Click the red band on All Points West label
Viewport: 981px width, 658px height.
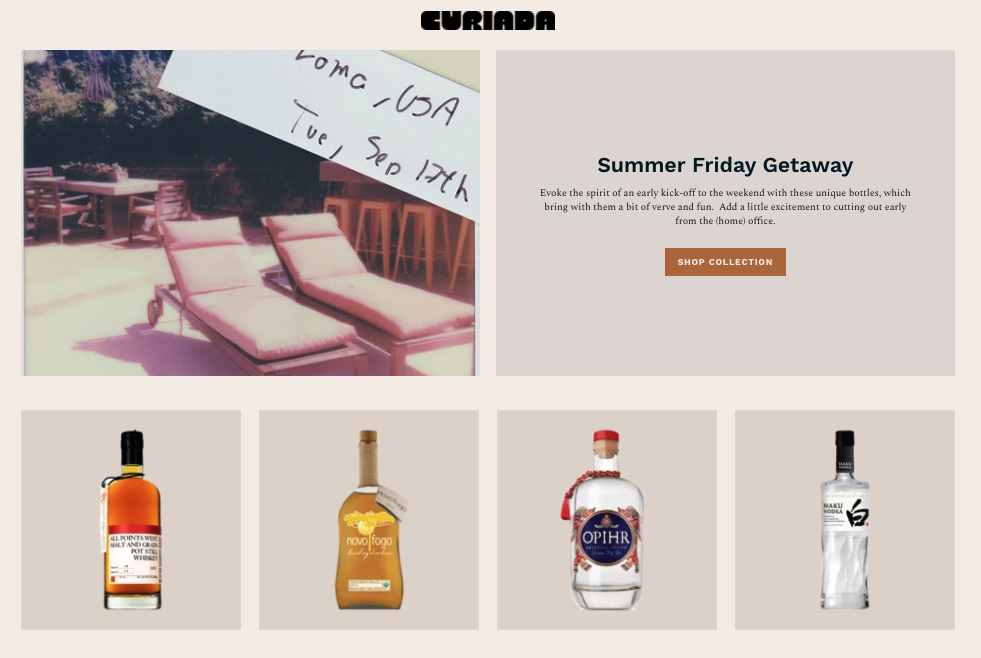click(132, 530)
